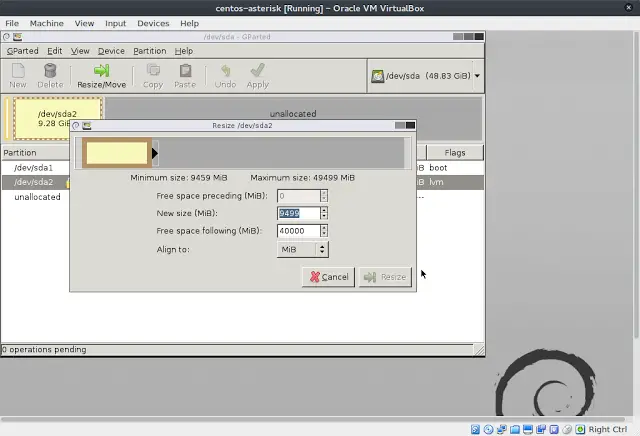Click the Delete partition toolbar icon
Image resolution: width=640 pixels, height=436 pixels.
click(x=50, y=71)
